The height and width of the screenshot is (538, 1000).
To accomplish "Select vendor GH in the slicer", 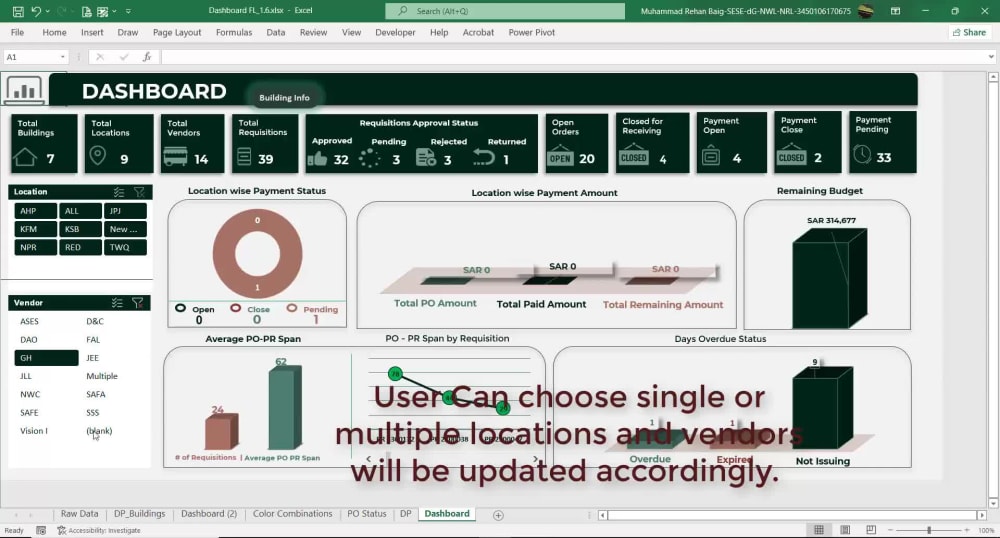I will tap(47, 358).
